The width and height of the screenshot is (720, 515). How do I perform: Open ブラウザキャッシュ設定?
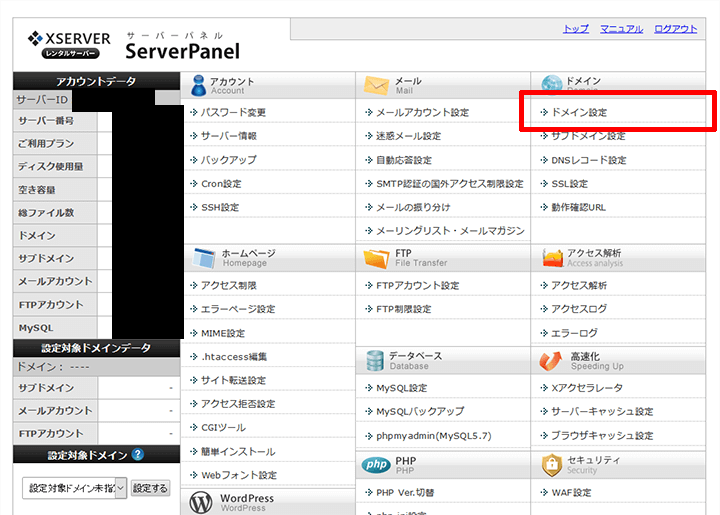602,436
